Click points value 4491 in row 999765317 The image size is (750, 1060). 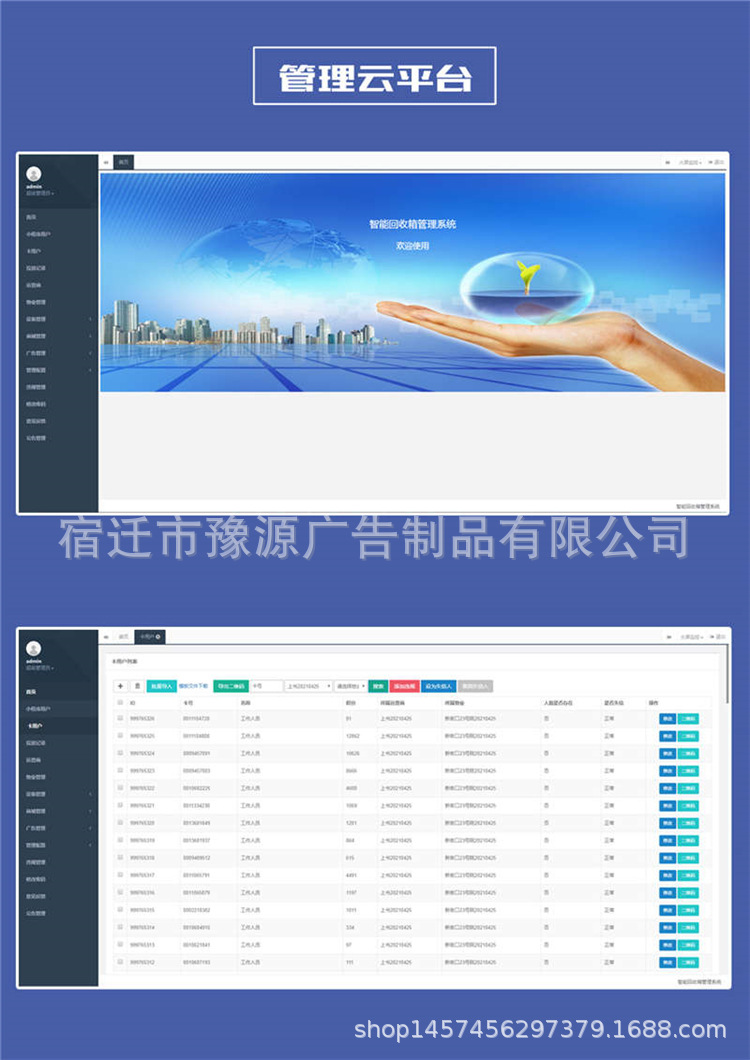pyautogui.click(x=352, y=875)
